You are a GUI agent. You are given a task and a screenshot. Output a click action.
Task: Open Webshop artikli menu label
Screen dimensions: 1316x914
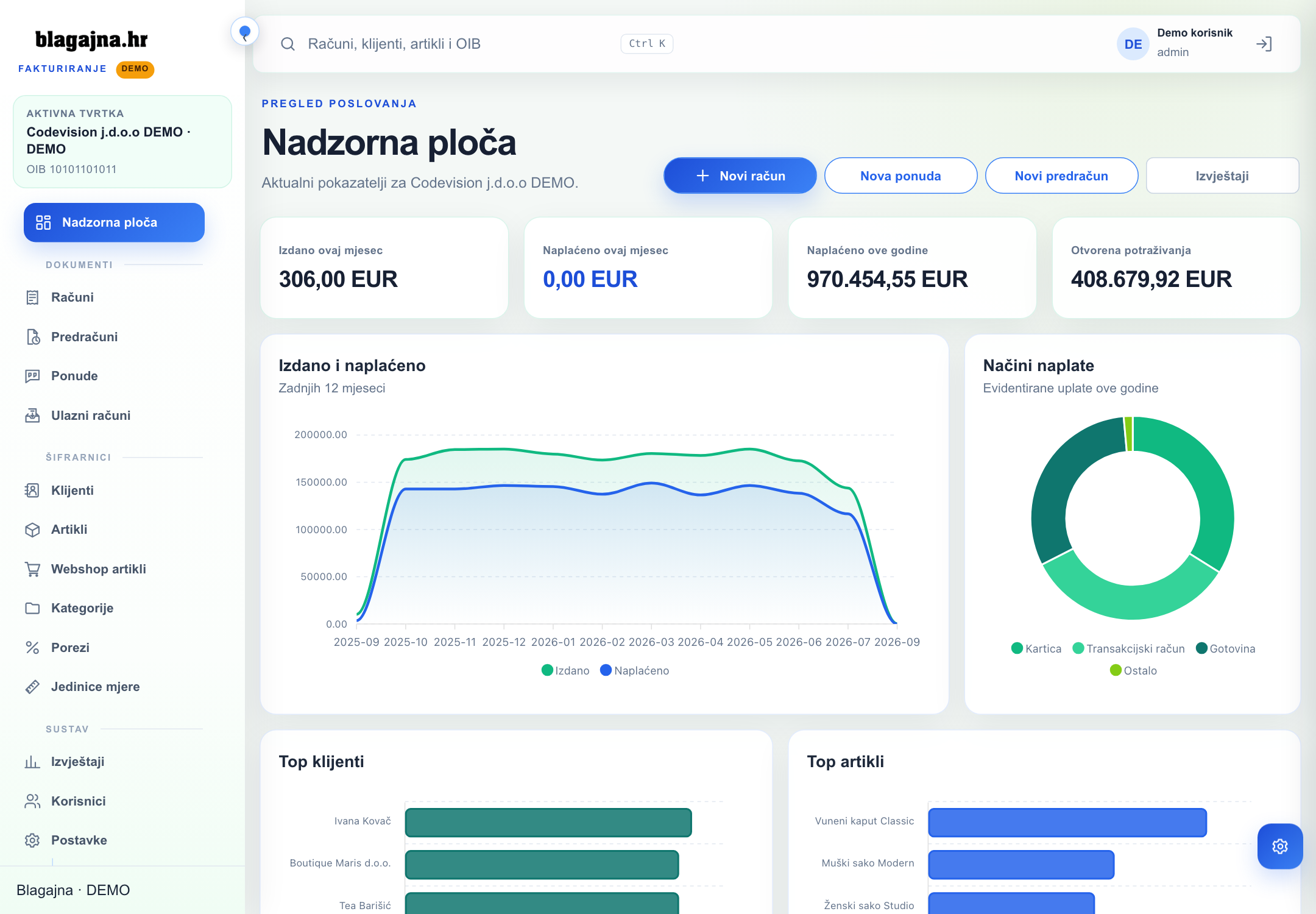pos(99,569)
